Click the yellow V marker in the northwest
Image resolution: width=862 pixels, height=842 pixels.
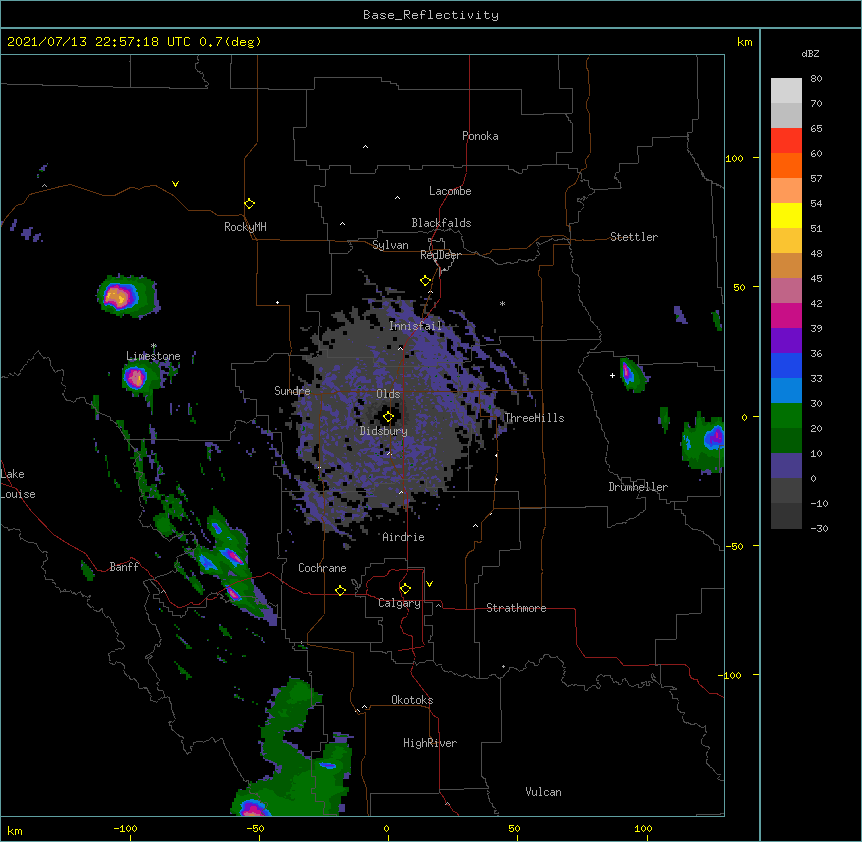175,184
